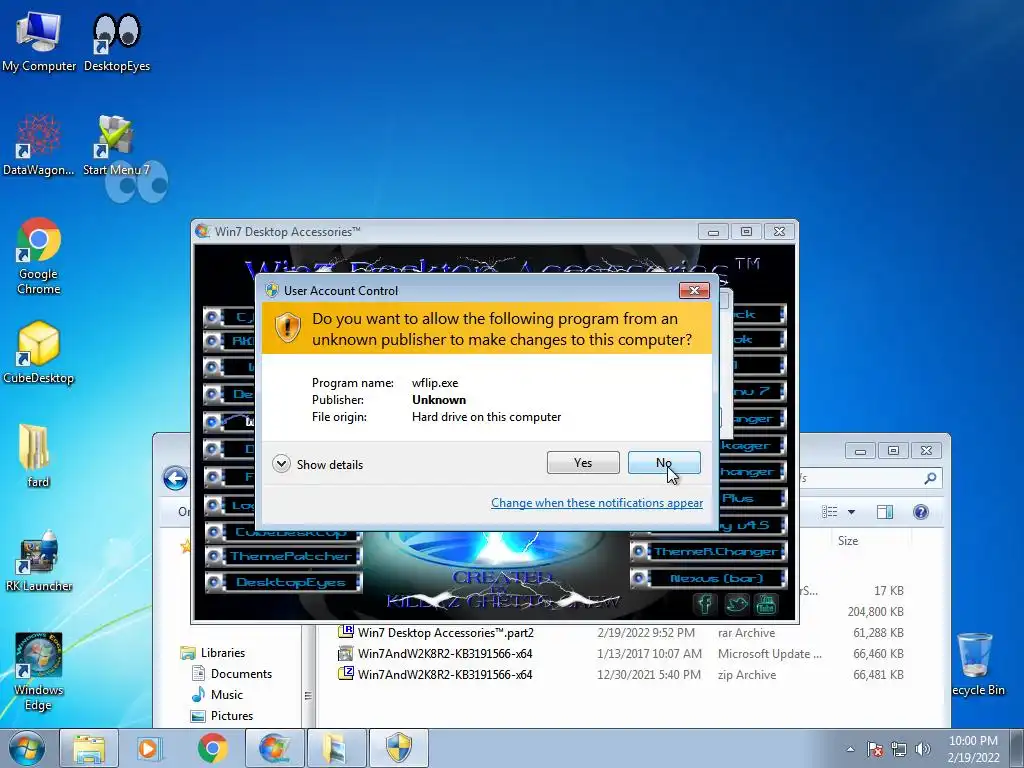The height and width of the screenshot is (768, 1024).
Task: Open DesktopEyes shortcut on desktop
Action: click(117, 40)
